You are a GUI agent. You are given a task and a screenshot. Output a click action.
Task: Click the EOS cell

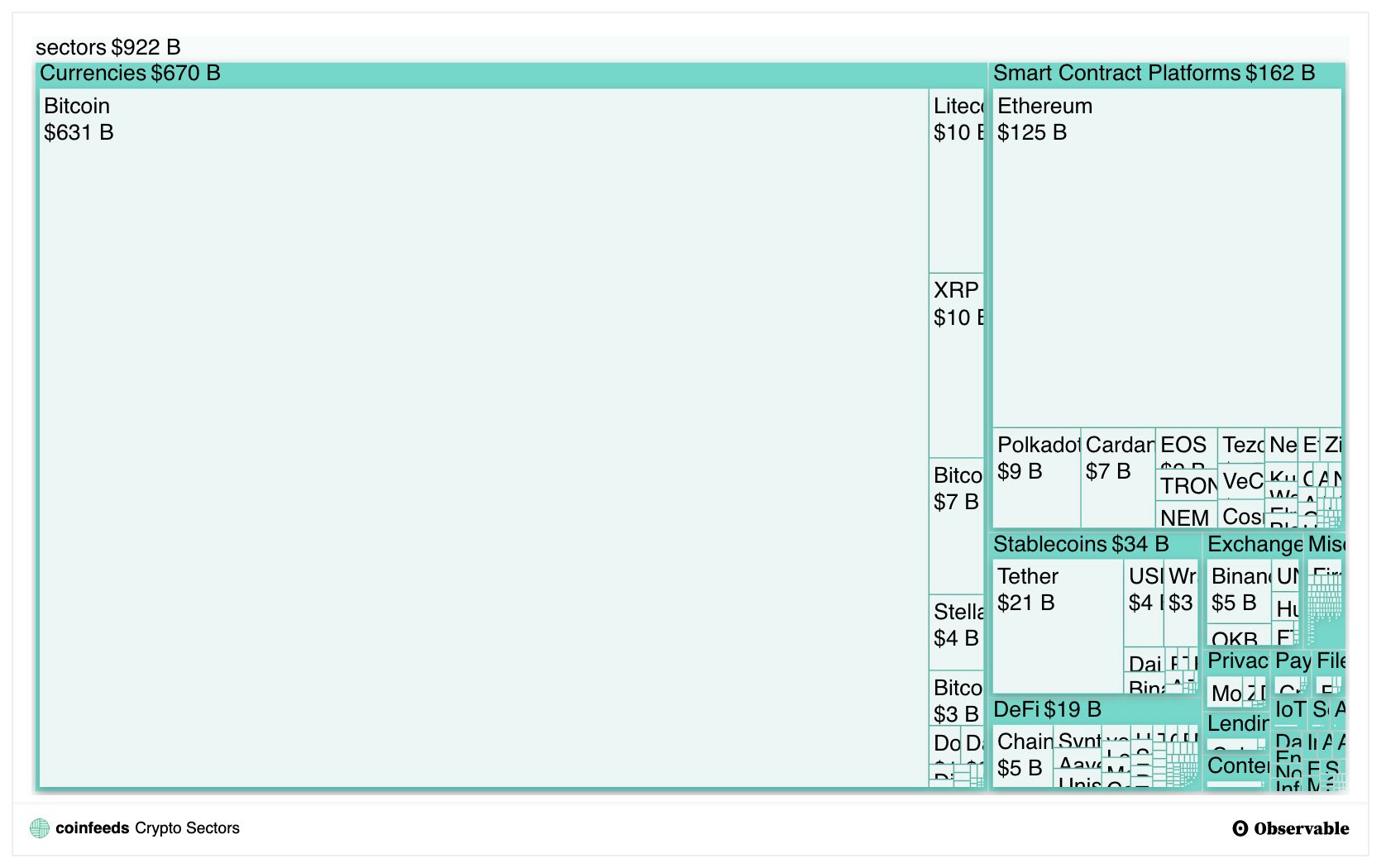coord(1187,449)
